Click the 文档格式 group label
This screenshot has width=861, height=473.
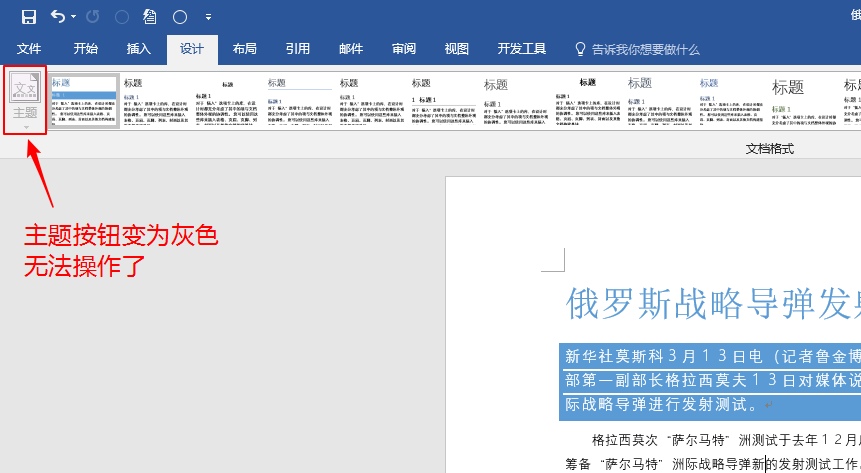[769, 149]
